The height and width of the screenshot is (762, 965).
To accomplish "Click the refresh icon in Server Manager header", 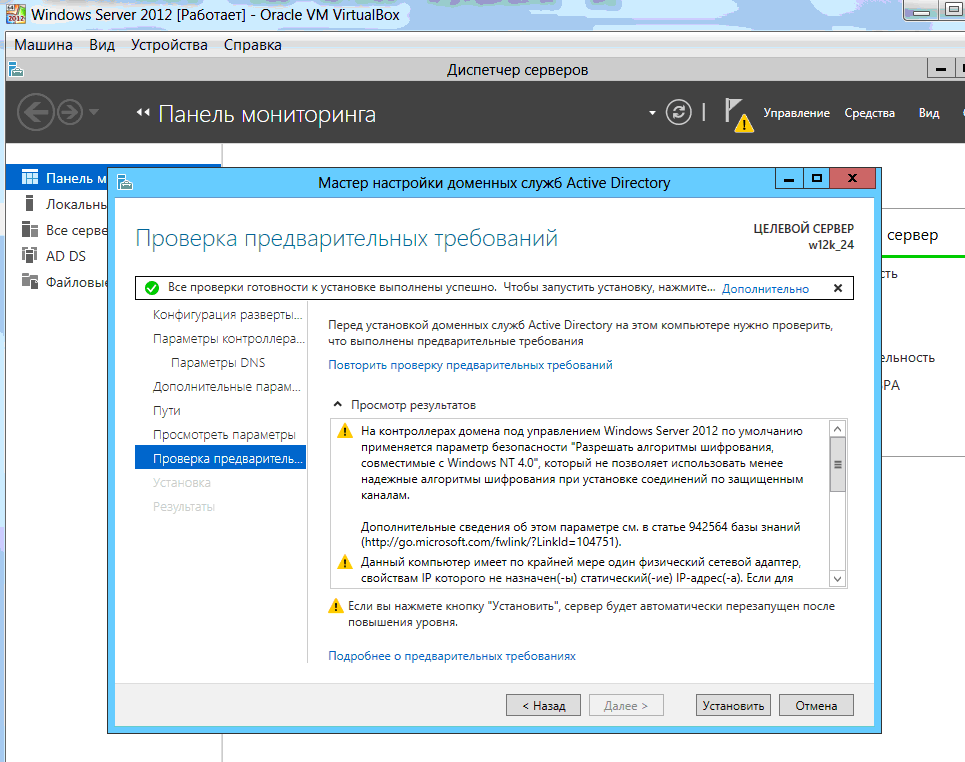I will pos(678,112).
